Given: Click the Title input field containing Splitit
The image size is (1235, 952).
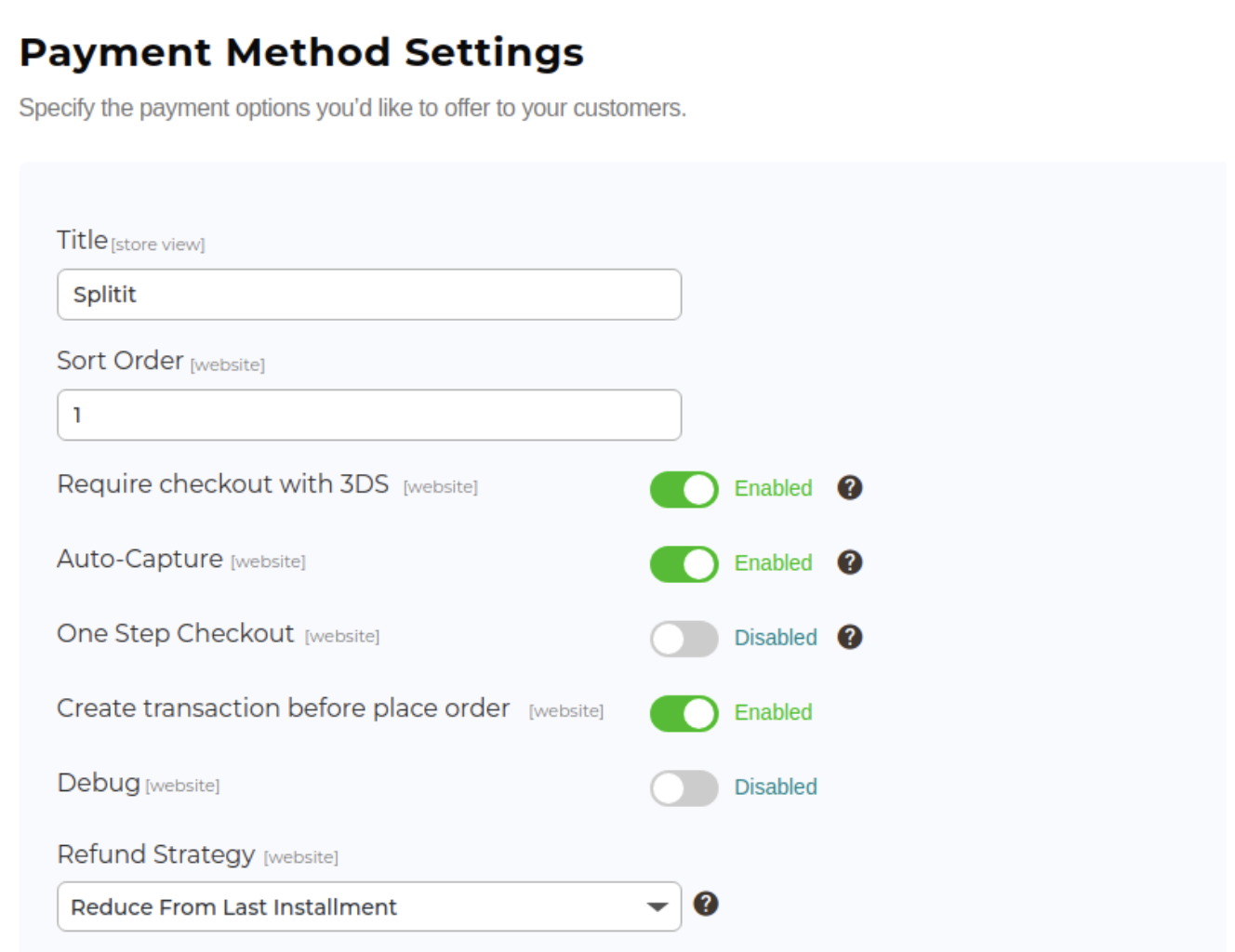Looking at the screenshot, I should coord(369,295).
